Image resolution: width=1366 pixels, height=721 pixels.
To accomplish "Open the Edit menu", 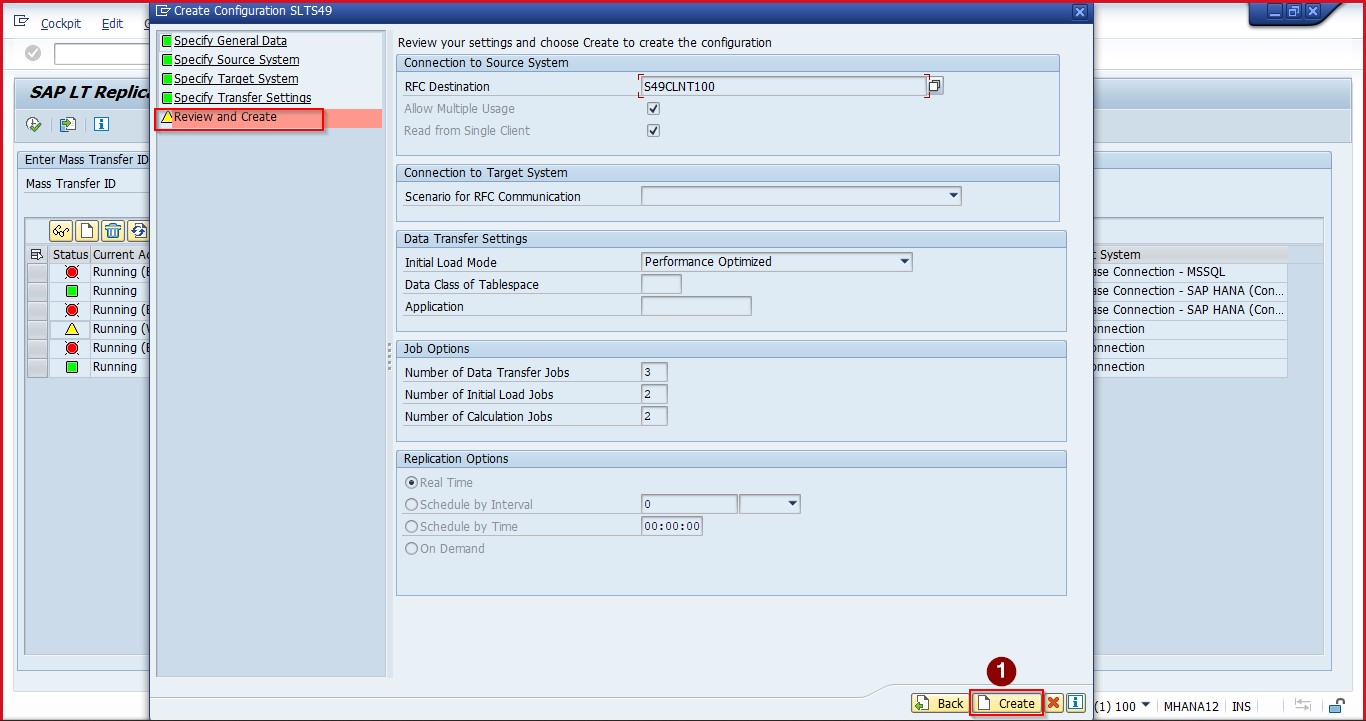I will tap(112, 23).
